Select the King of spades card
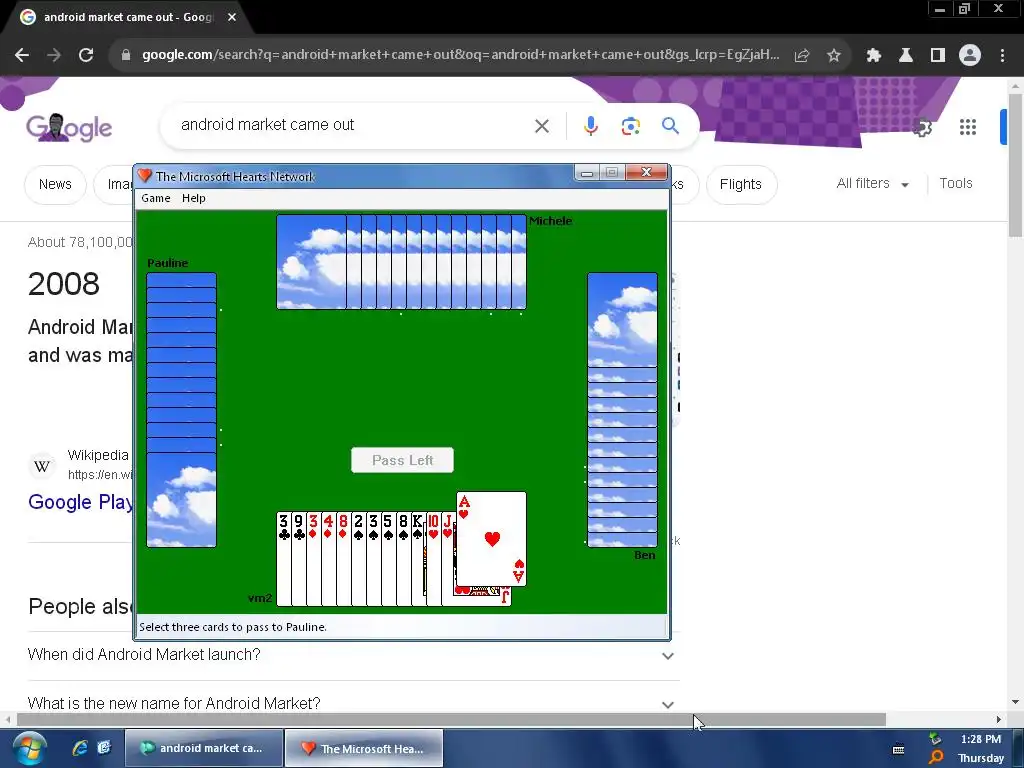 coord(418,558)
